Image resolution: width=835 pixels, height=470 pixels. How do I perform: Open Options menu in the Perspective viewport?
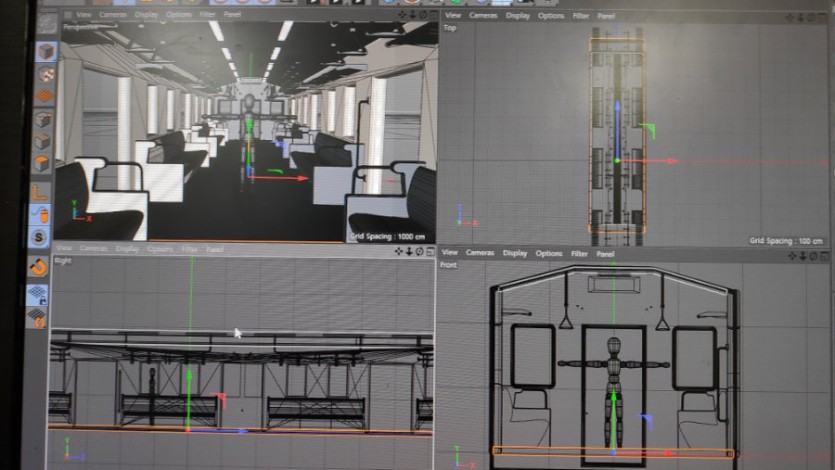[x=178, y=15]
